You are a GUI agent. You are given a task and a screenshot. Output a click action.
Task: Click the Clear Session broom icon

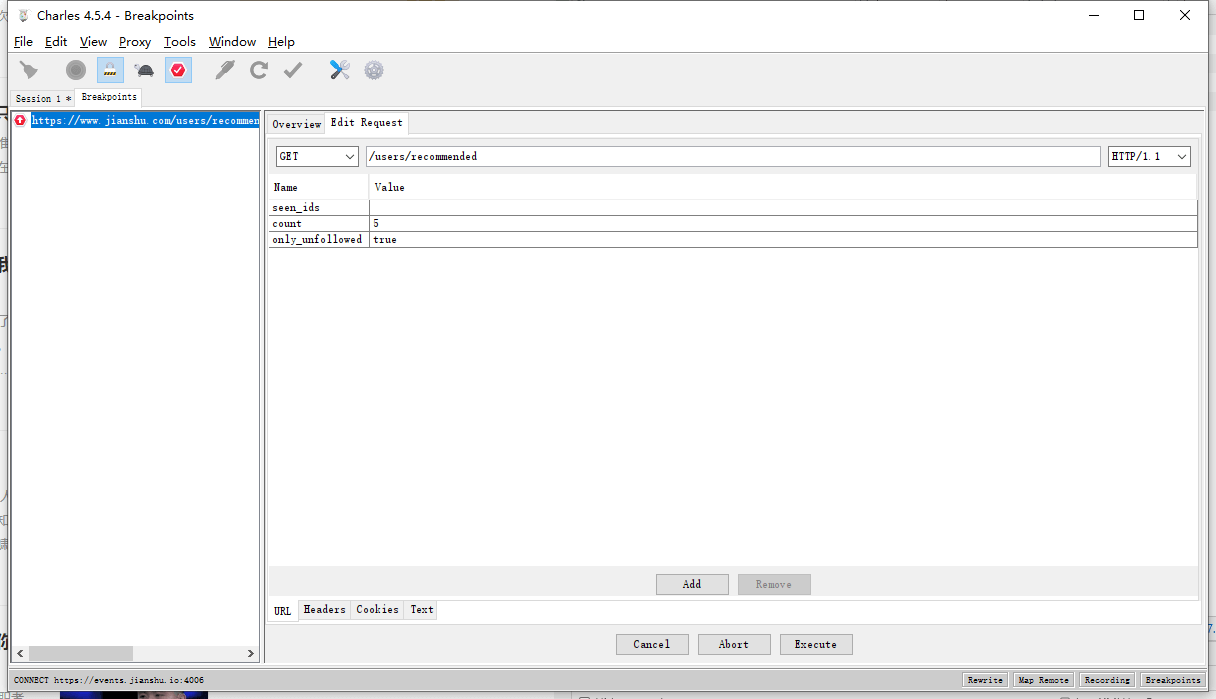click(29, 70)
